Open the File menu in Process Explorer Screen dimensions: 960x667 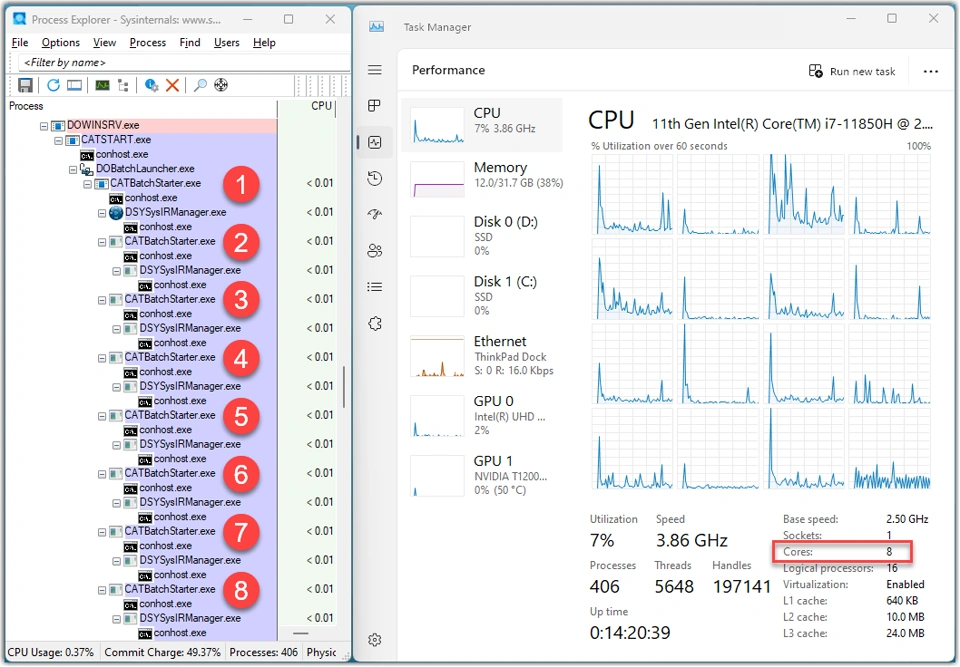tap(20, 42)
